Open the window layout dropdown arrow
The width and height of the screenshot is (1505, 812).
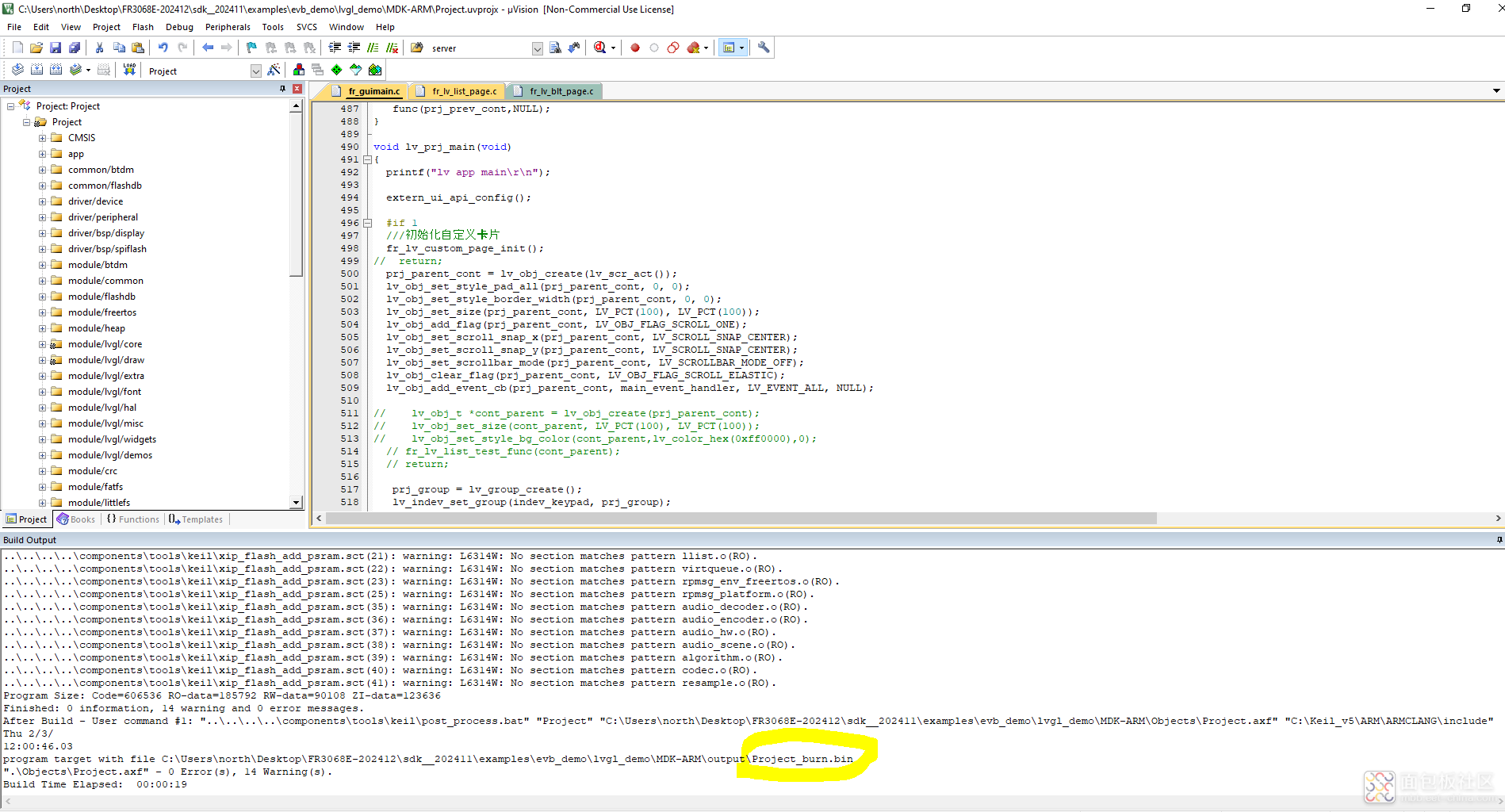pos(742,48)
